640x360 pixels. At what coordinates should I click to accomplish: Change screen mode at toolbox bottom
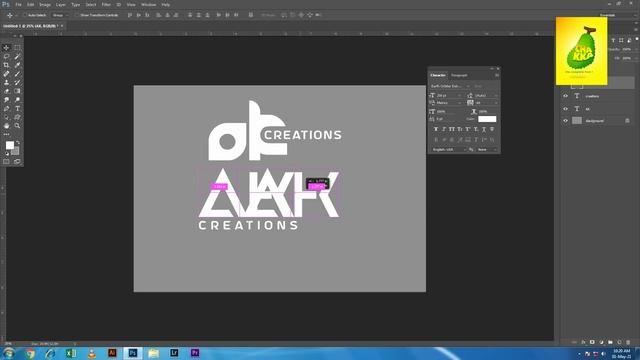[x=17, y=162]
